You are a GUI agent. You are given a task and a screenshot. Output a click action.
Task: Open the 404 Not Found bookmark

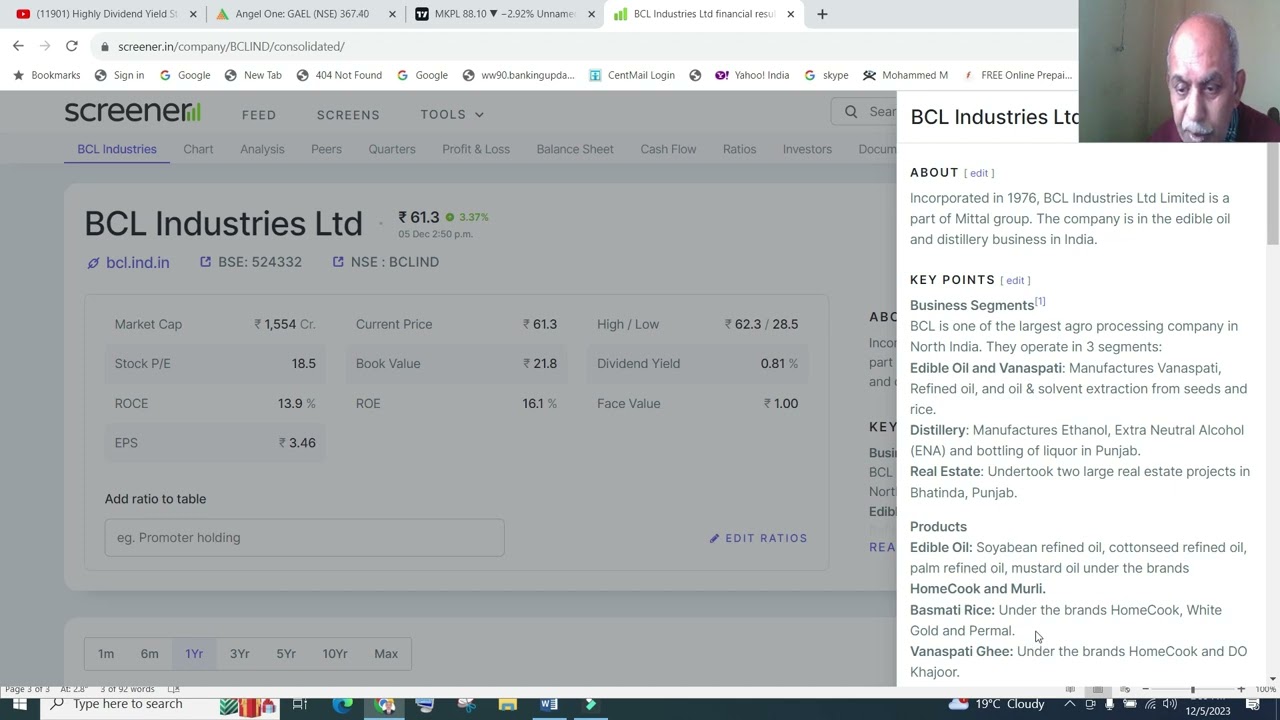[339, 75]
